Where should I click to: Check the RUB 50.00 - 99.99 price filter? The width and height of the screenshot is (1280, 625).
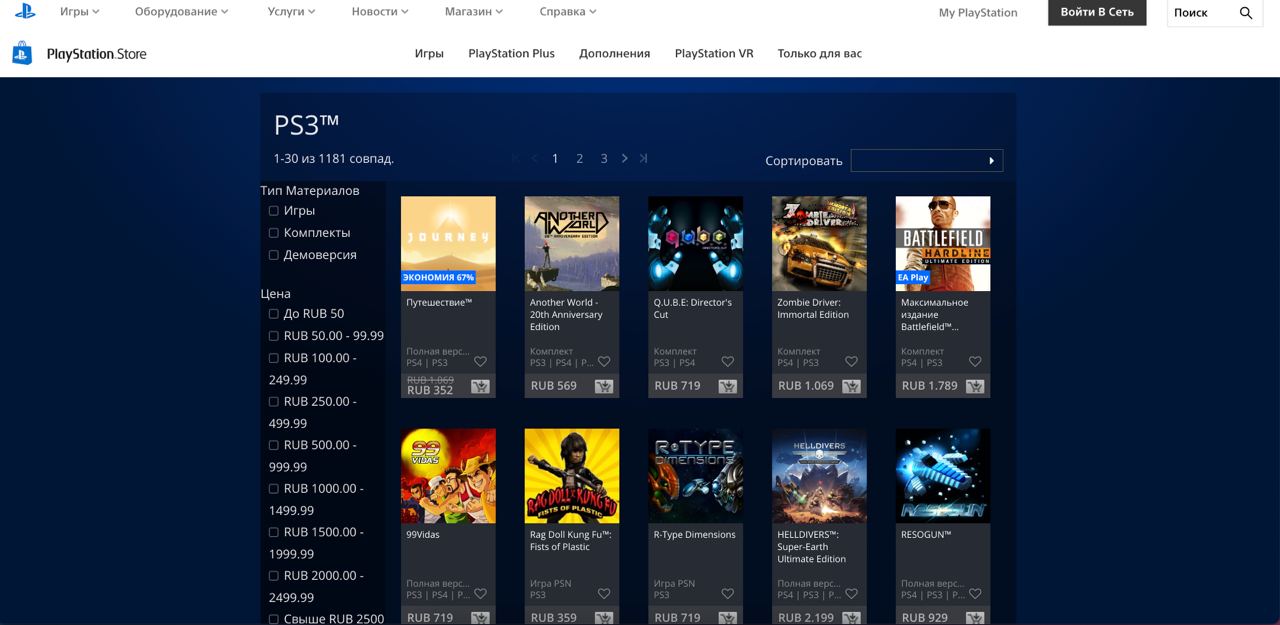274,336
